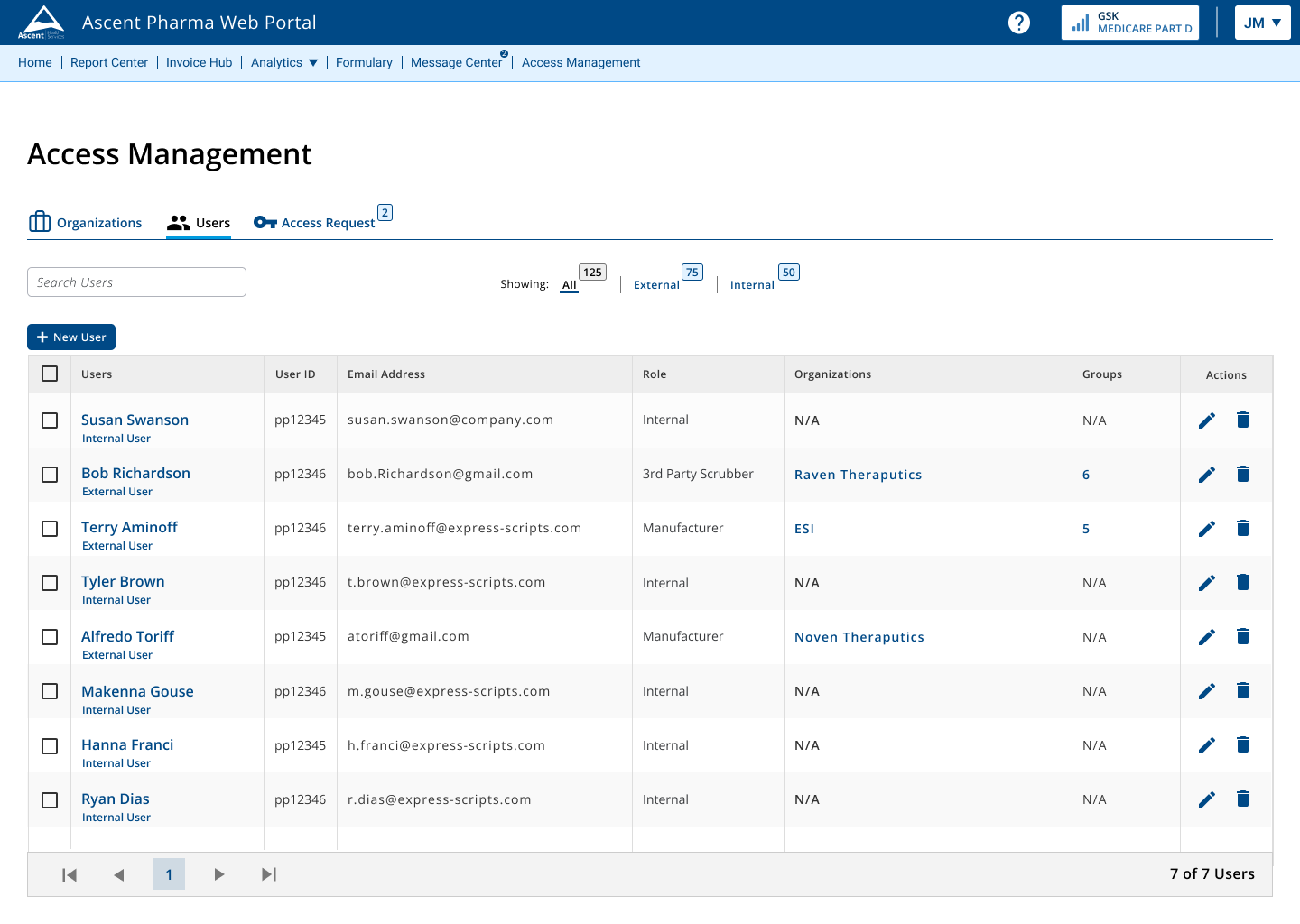This screenshot has height=924, width=1300.
Task: Check the Terry Aminoff row checkbox
Action: coord(50,529)
